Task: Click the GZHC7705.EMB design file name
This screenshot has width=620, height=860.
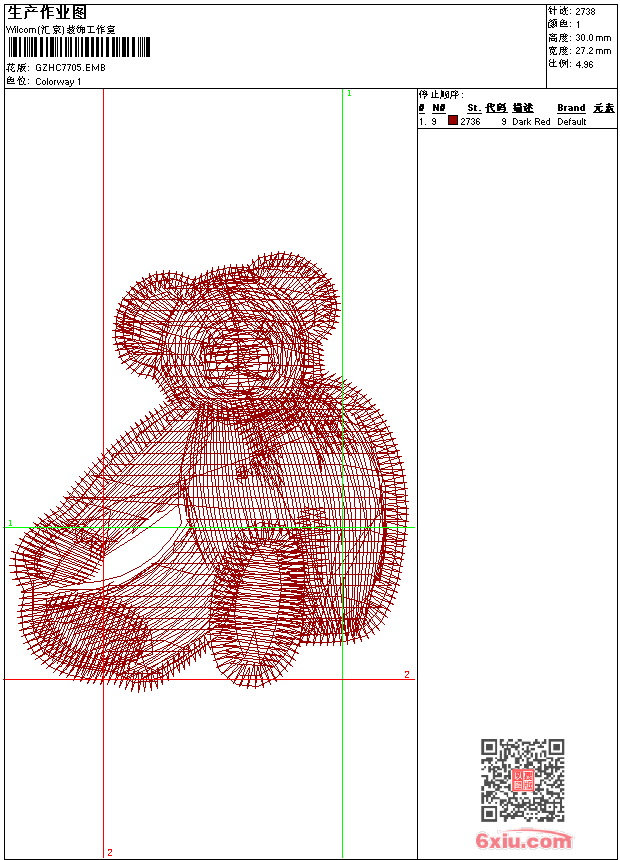Action: [x=70, y=67]
